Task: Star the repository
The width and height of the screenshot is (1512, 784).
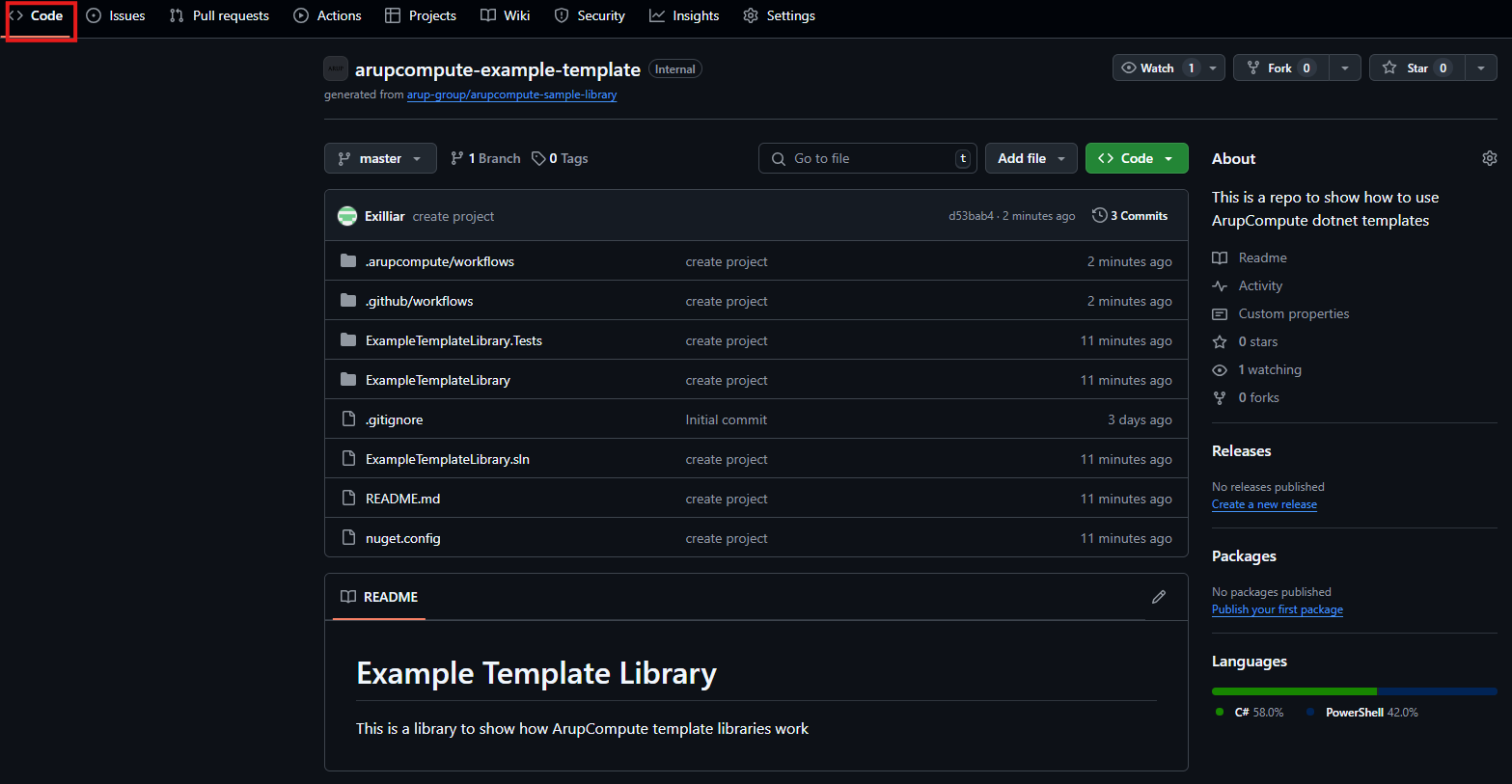Action: point(1416,68)
